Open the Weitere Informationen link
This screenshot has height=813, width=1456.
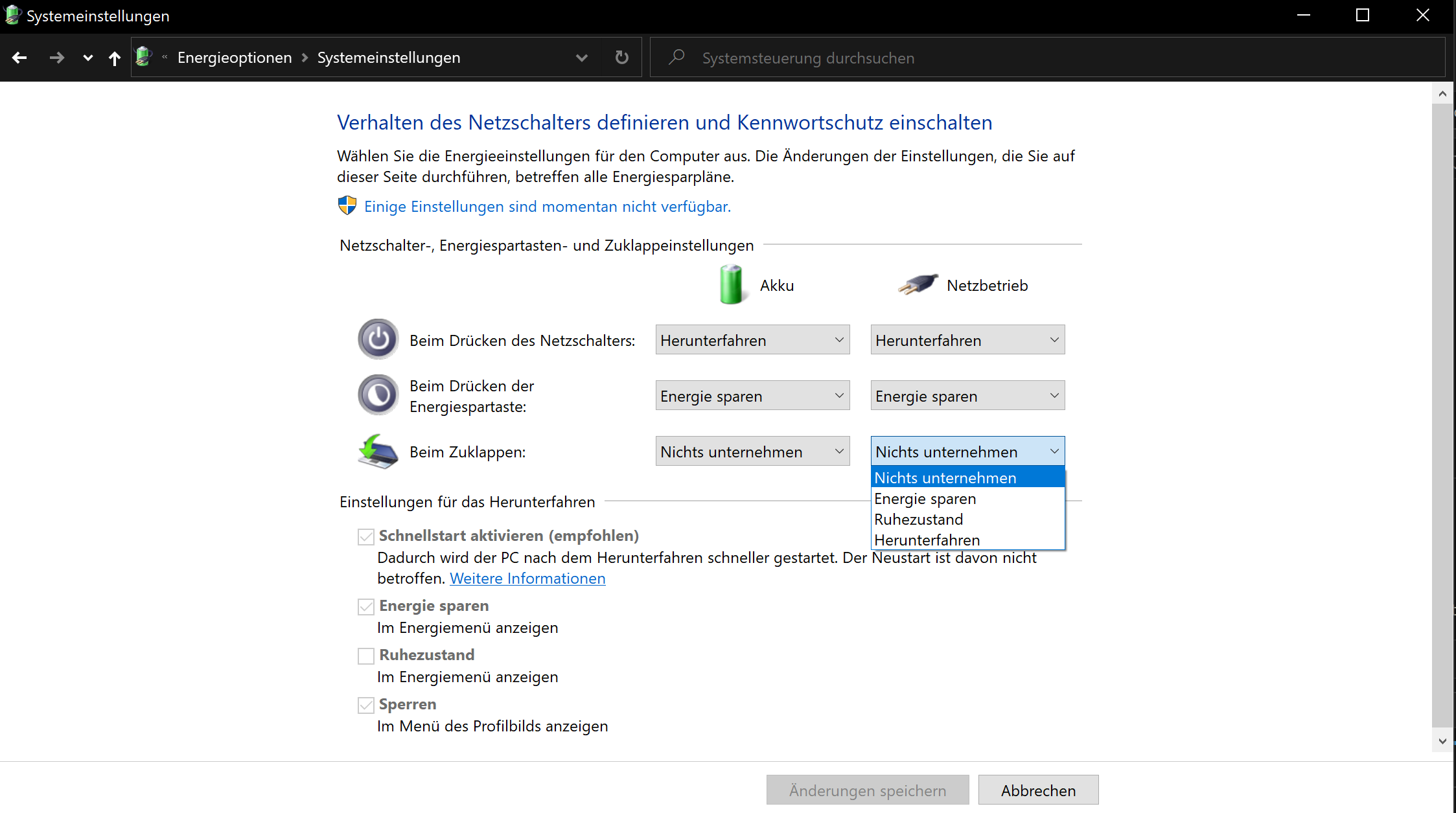click(x=527, y=578)
